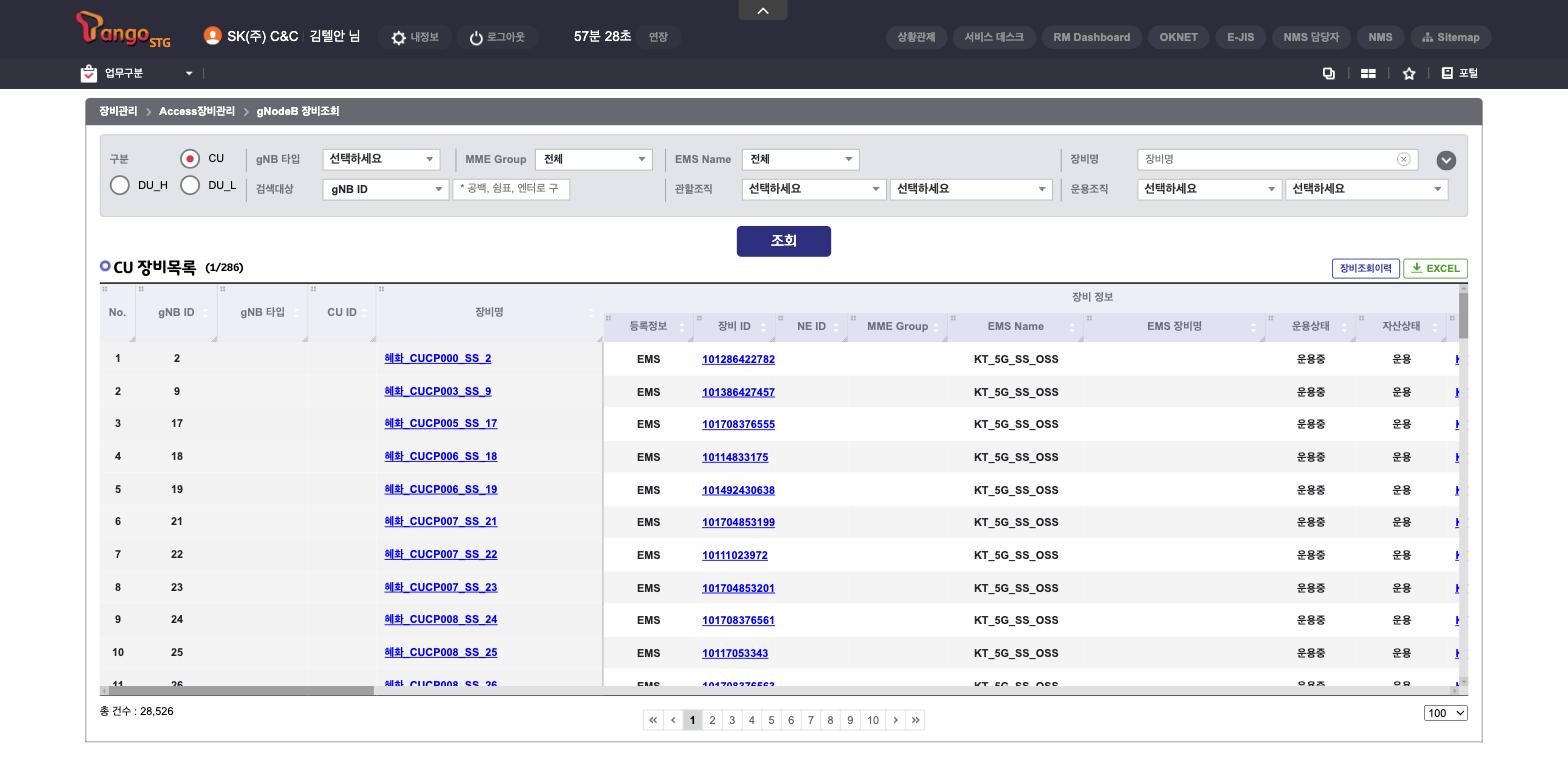Screen dimensions: 1568x772
Task: Click the Tango STG logo
Action: [123, 30]
